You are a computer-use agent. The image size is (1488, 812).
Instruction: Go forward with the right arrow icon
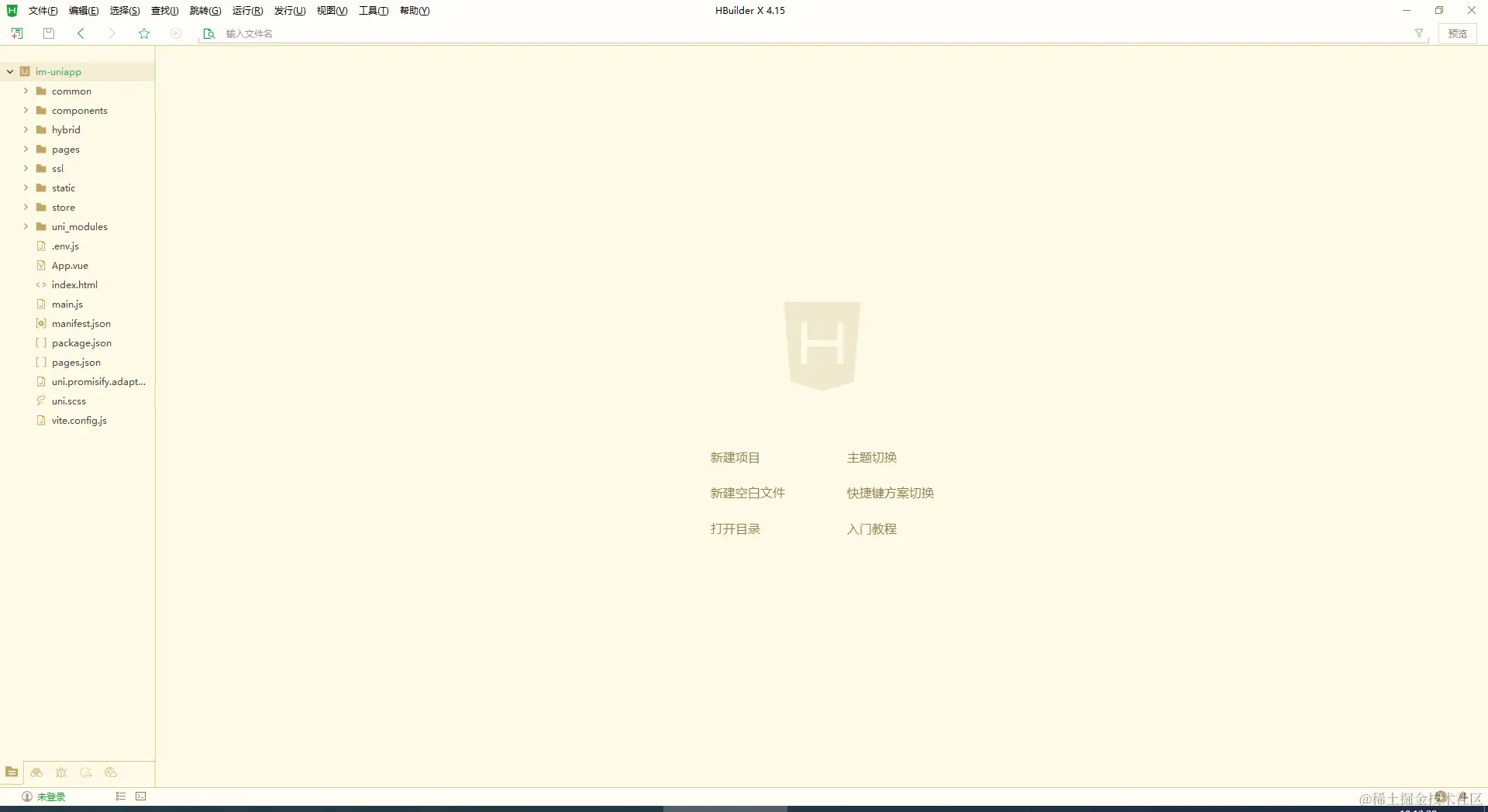point(112,33)
